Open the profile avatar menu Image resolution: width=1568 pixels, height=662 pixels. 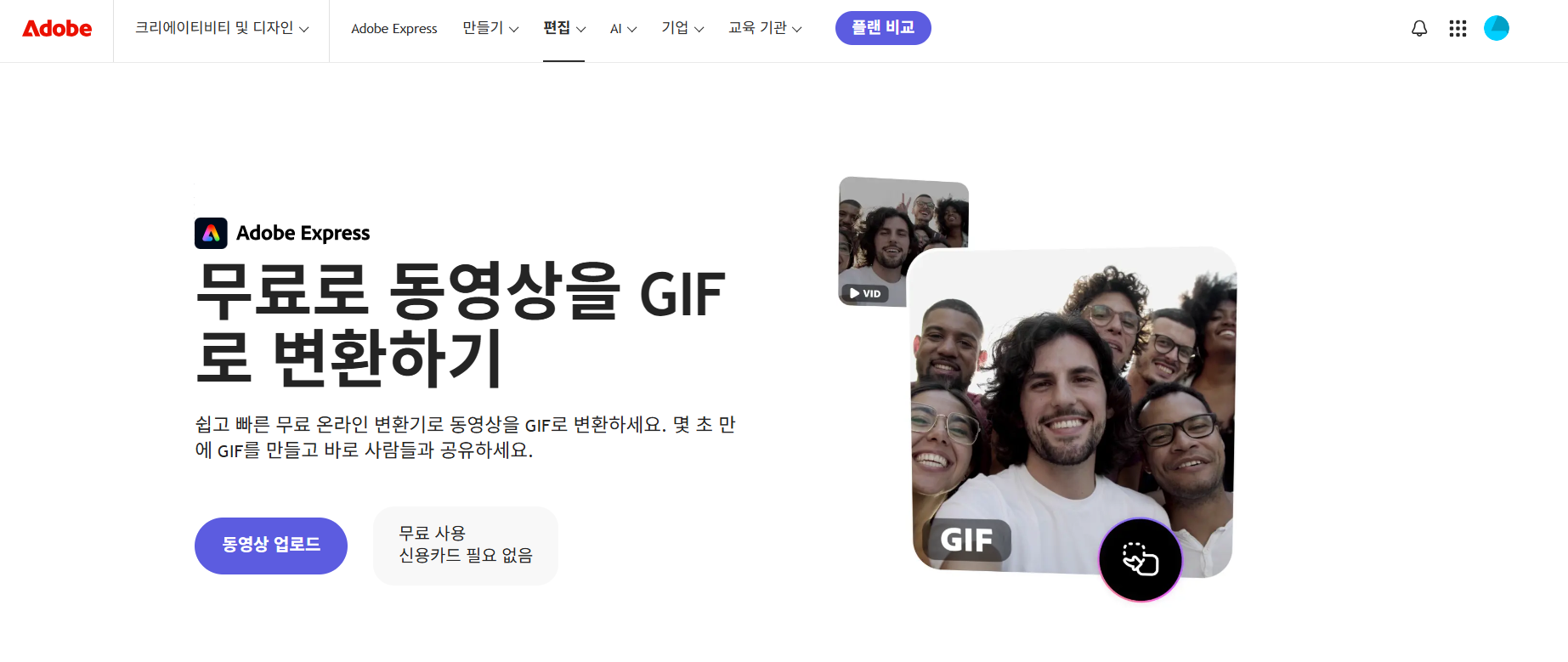1497,28
